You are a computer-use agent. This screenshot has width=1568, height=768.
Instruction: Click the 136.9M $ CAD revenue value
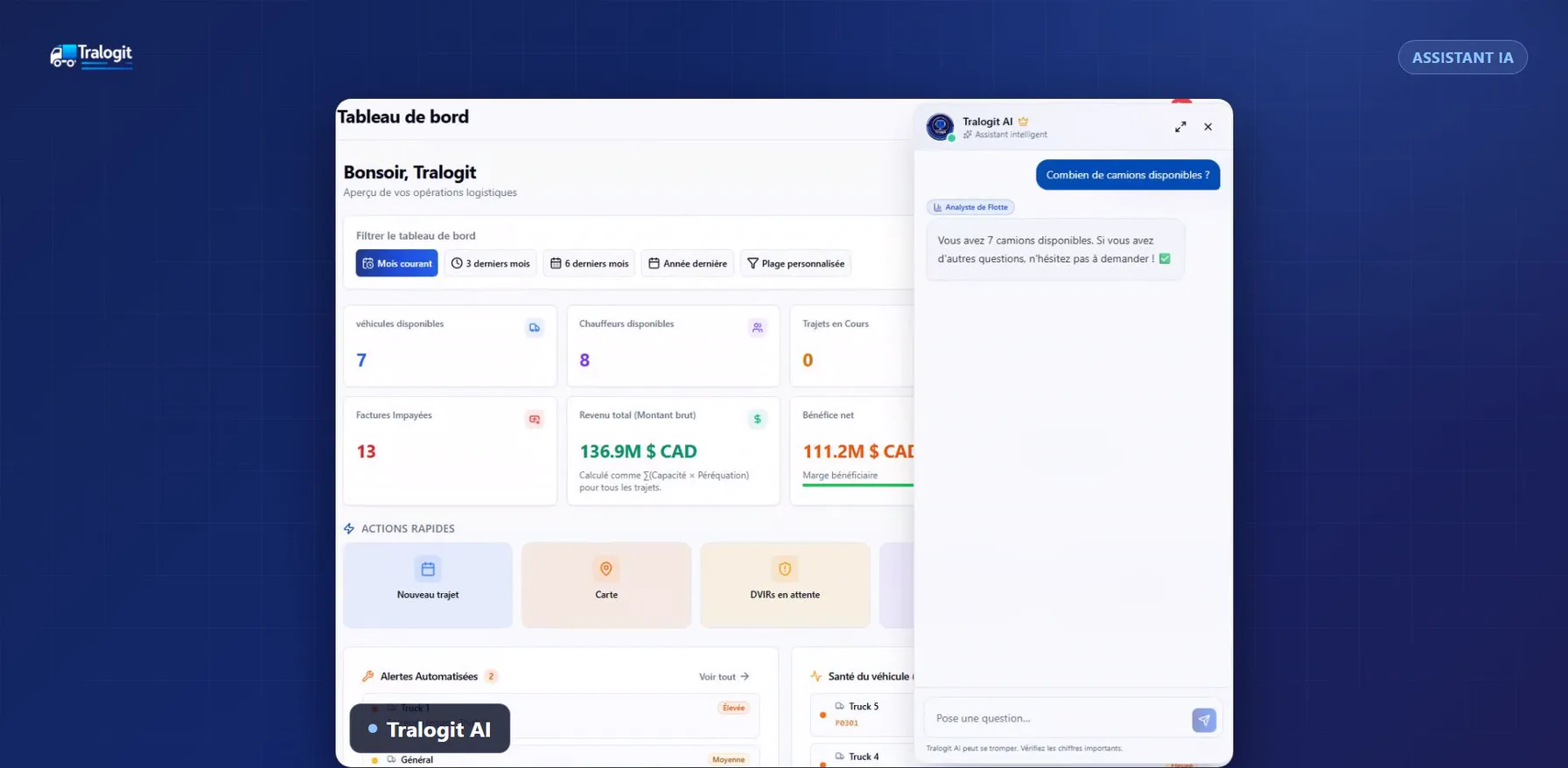click(638, 452)
